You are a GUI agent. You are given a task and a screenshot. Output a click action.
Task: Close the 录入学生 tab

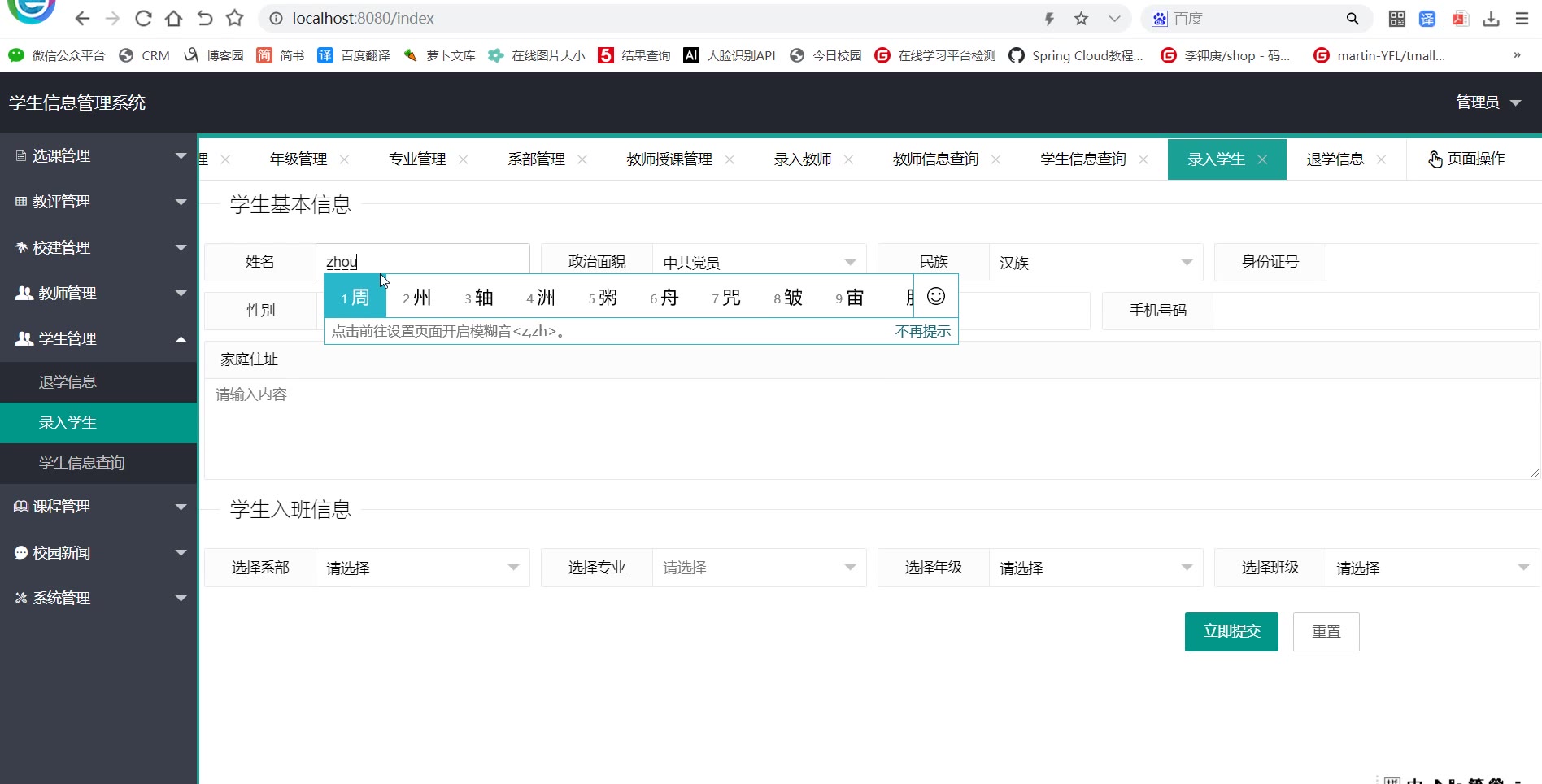tap(1262, 159)
